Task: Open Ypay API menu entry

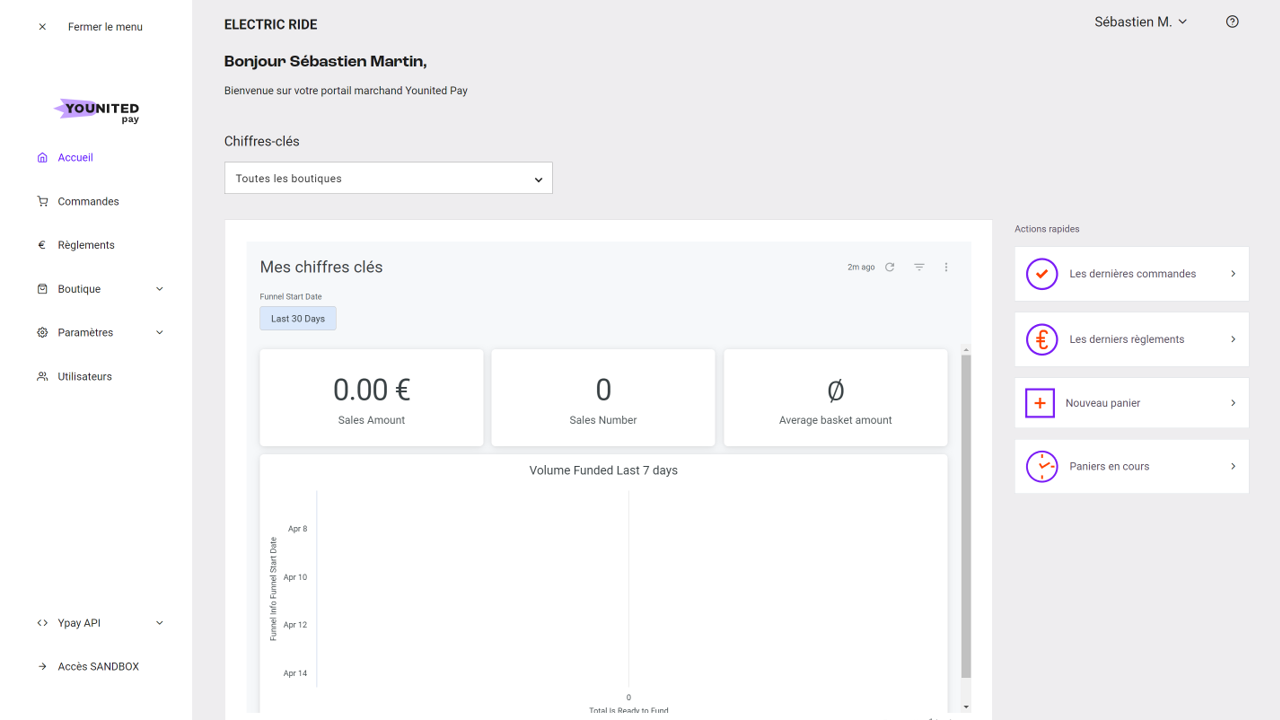Action: [79, 623]
